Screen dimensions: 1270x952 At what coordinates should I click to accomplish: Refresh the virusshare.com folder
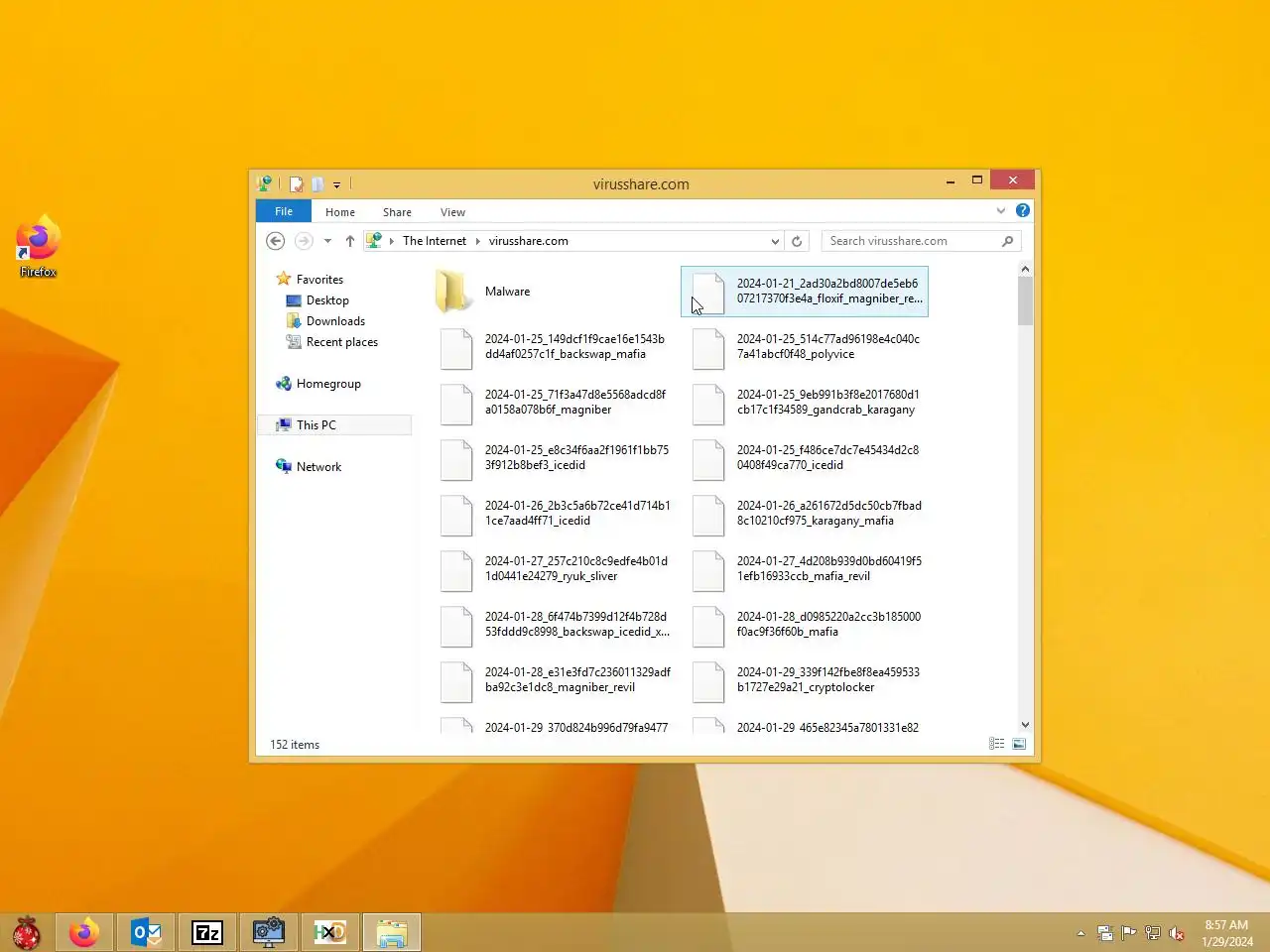tap(797, 241)
